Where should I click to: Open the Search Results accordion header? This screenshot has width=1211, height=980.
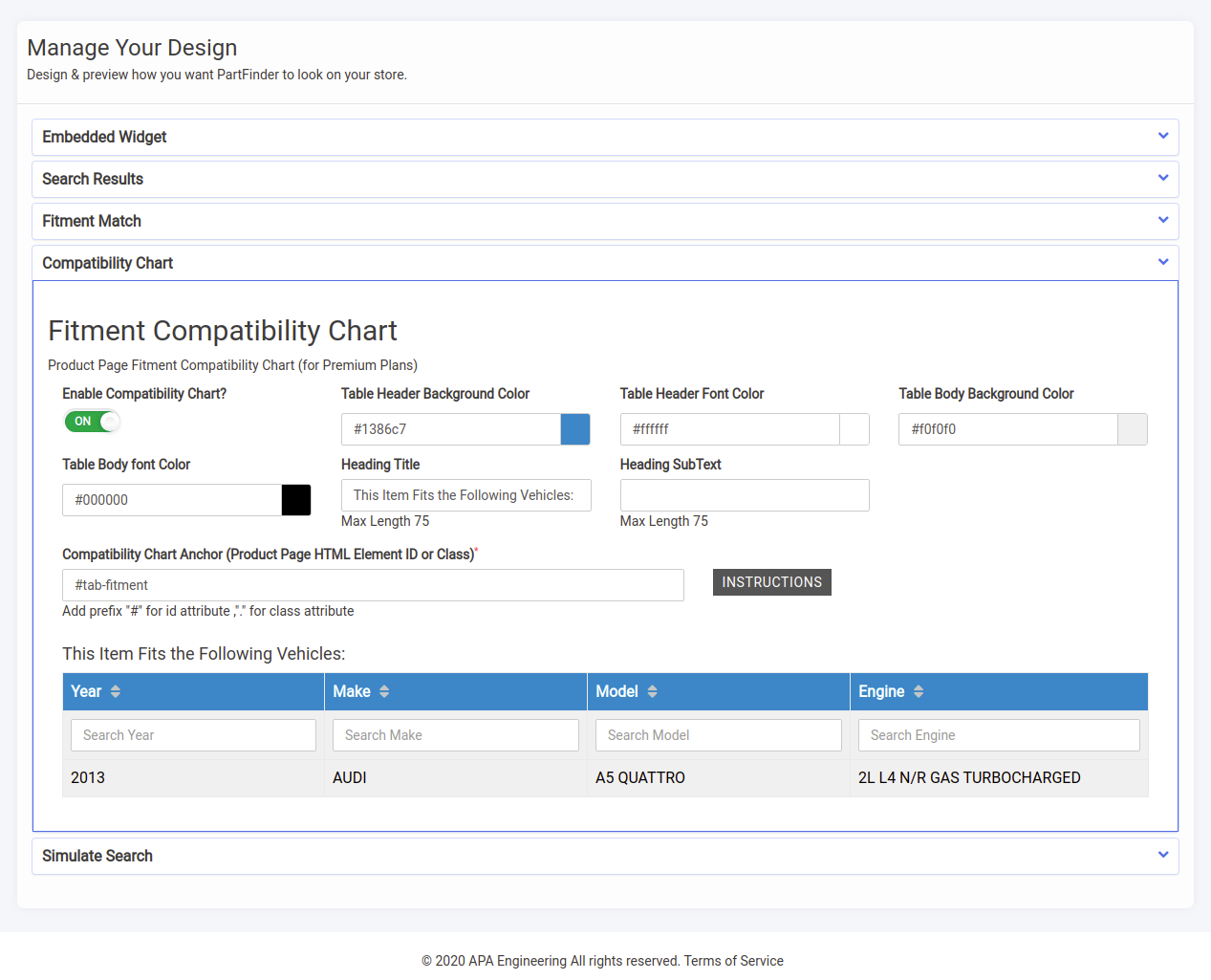605,179
